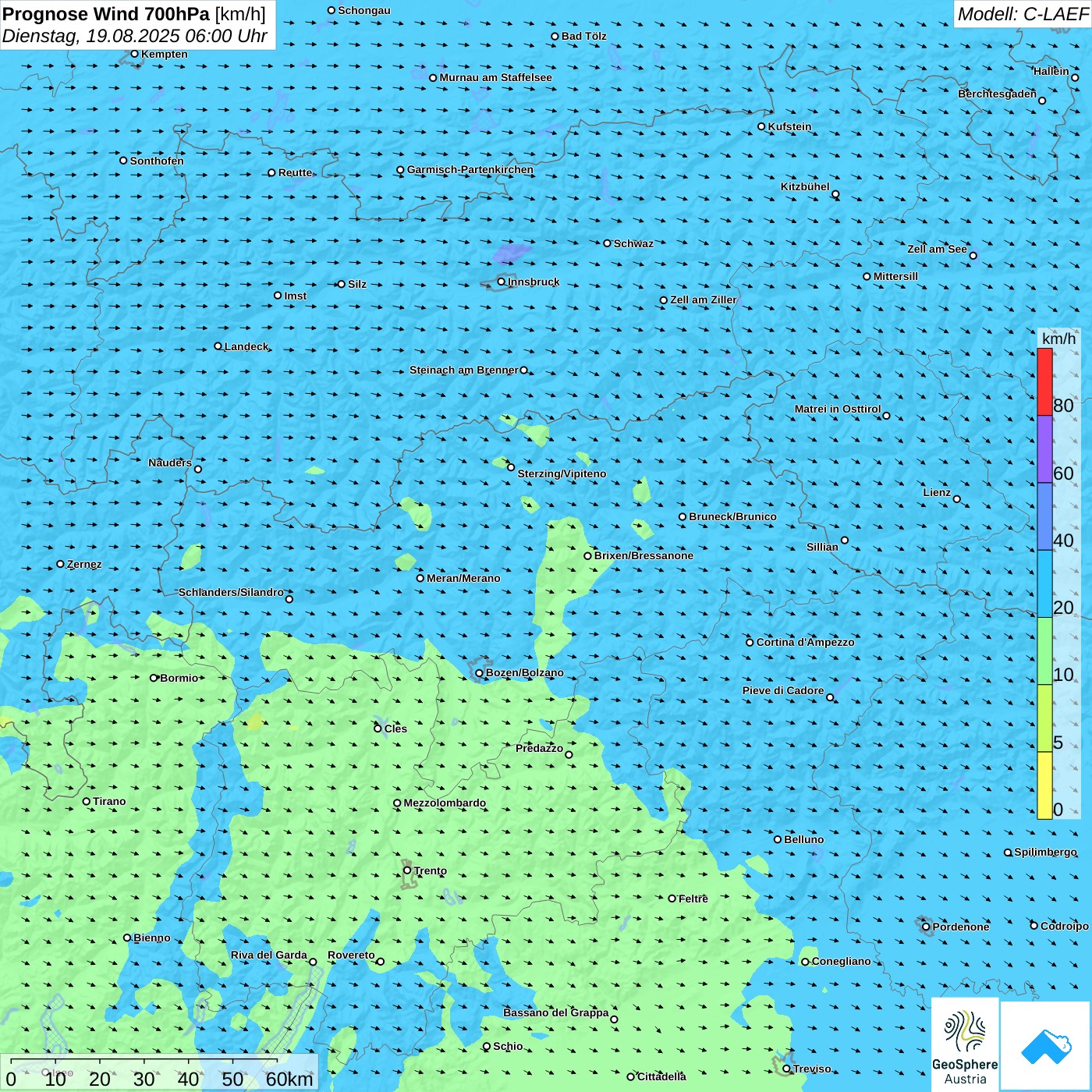The image size is (1092, 1092).
Task: Click the 'Prognose Wind 700hPa' title
Action: click(106, 13)
